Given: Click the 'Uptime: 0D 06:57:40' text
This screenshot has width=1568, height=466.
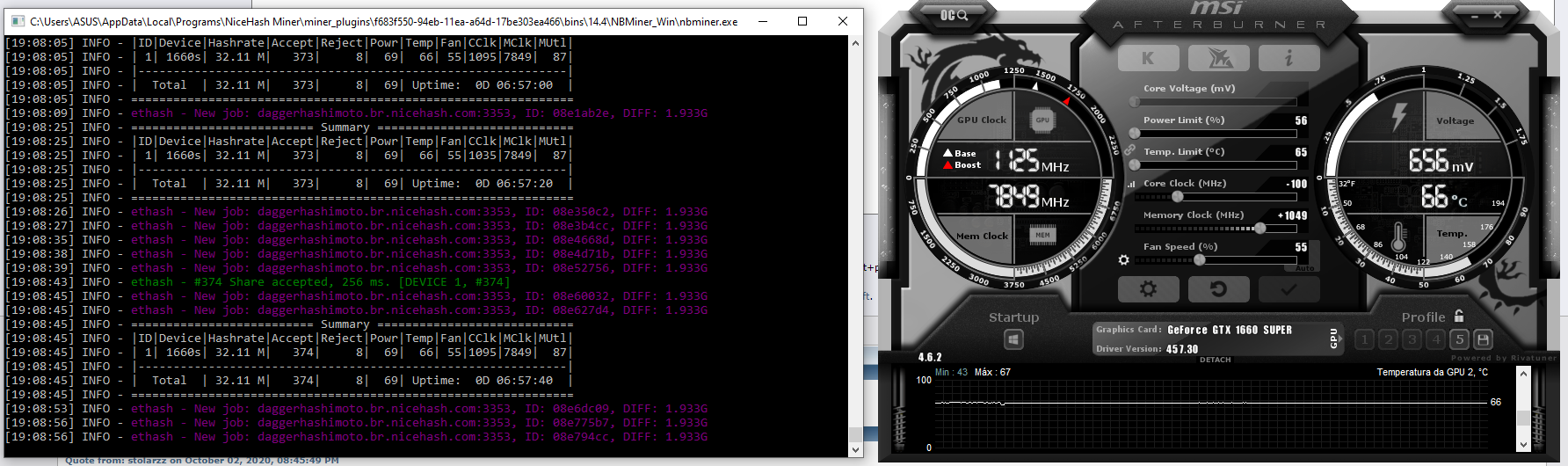Looking at the screenshot, I should tap(483, 381).
